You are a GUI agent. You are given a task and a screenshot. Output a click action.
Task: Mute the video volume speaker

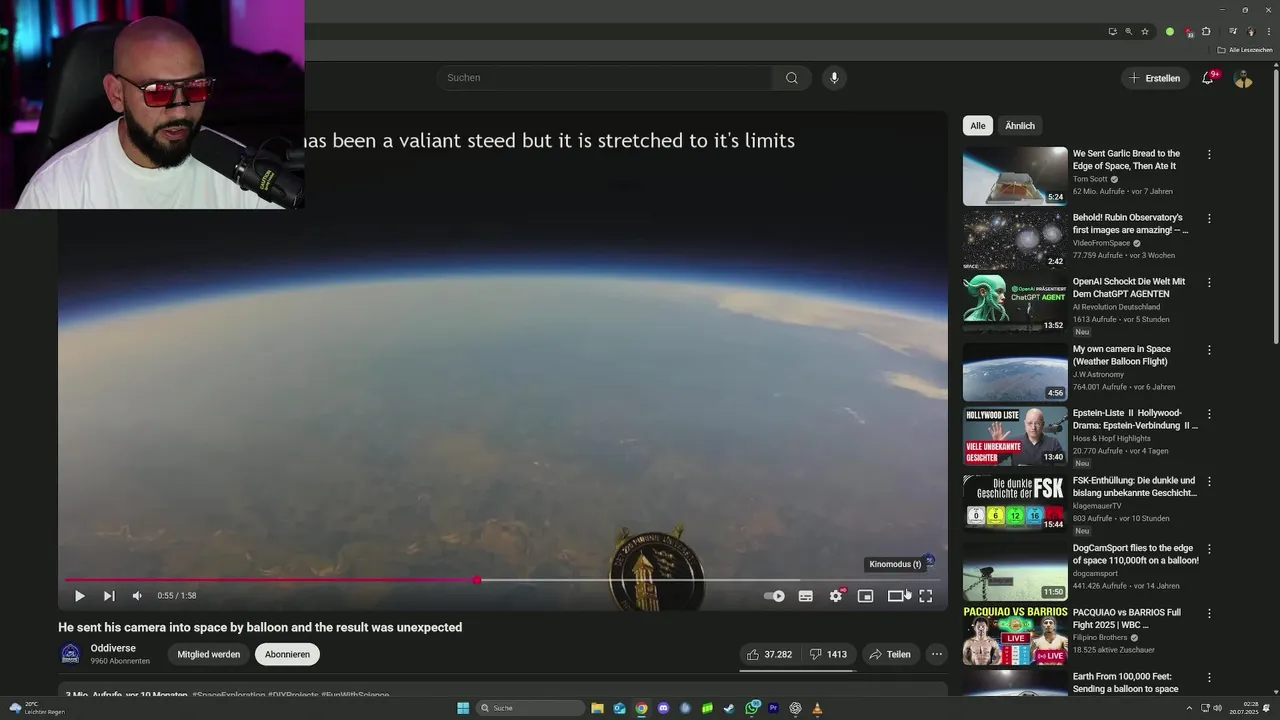click(137, 596)
